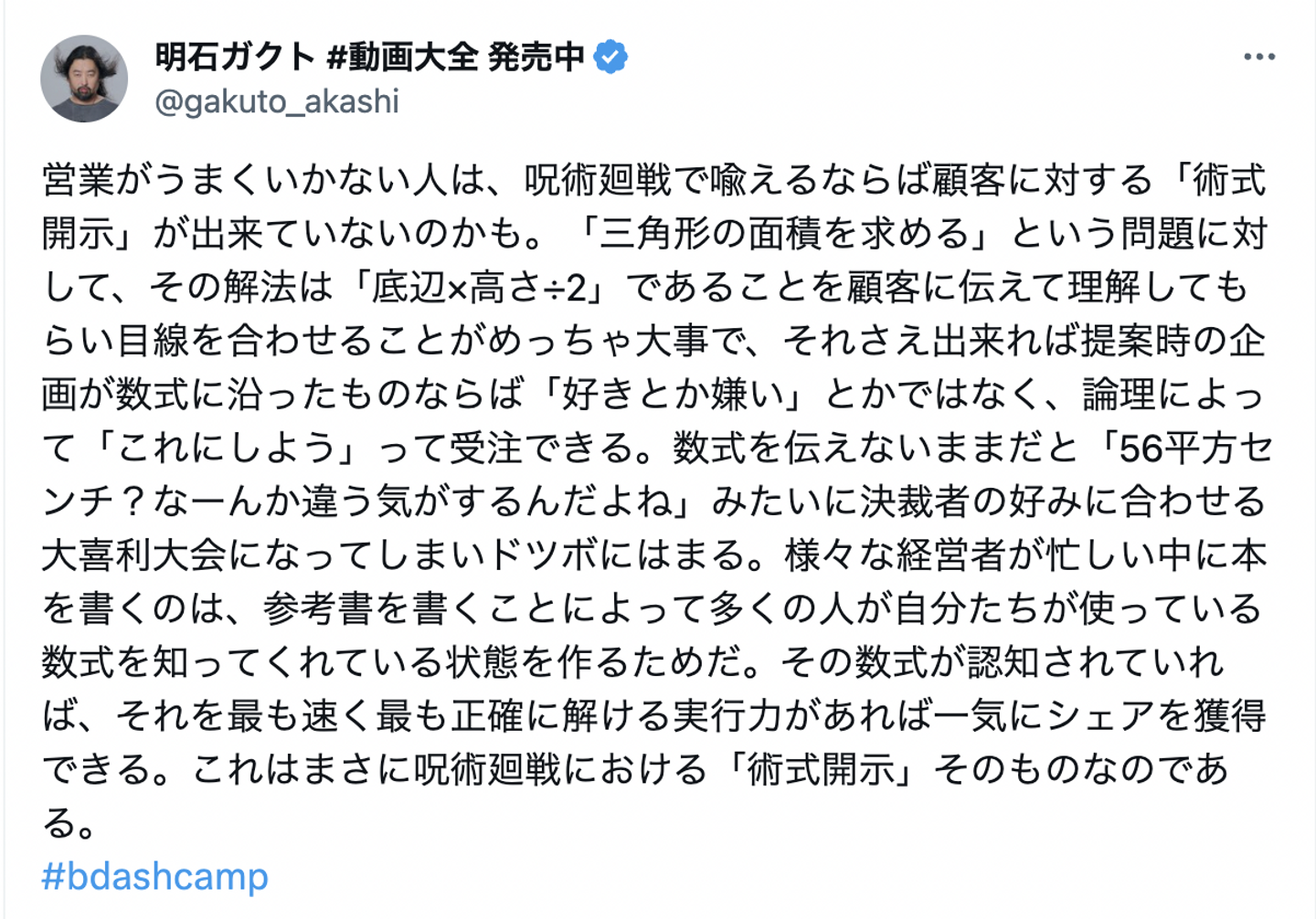This screenshot has width=1316, height=919.
Task: Open the @gakuto_akashi handle link
Action: pyautogui.click(x=277, y=101)
